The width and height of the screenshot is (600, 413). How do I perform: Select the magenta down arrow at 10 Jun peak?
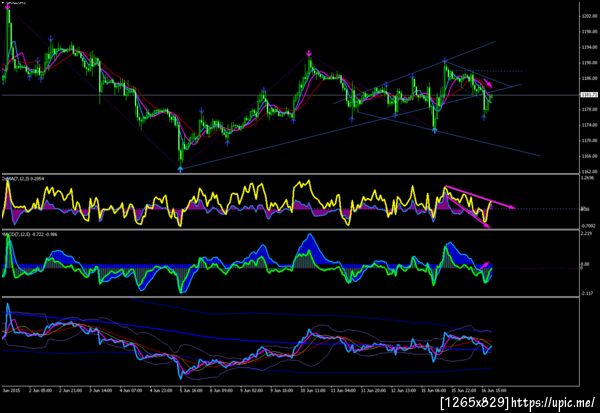click(309, 53)
